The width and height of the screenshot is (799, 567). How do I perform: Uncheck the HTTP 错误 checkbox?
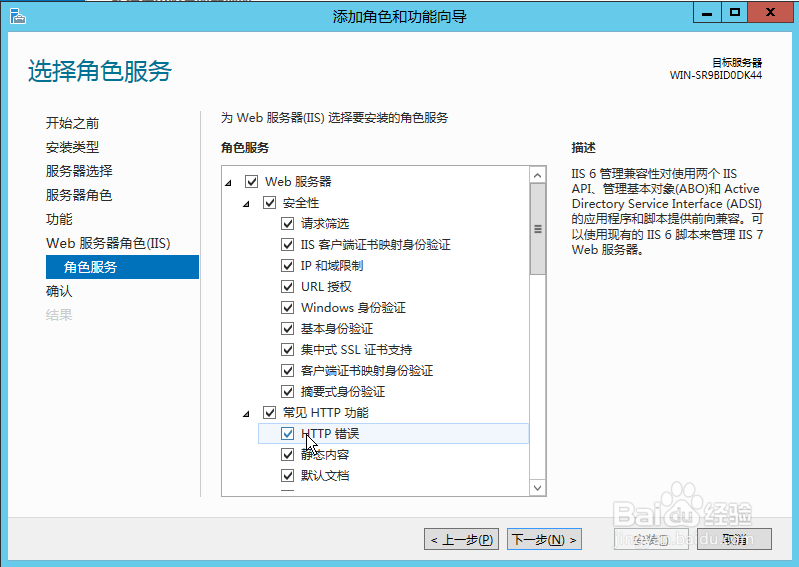click(287, 434)
